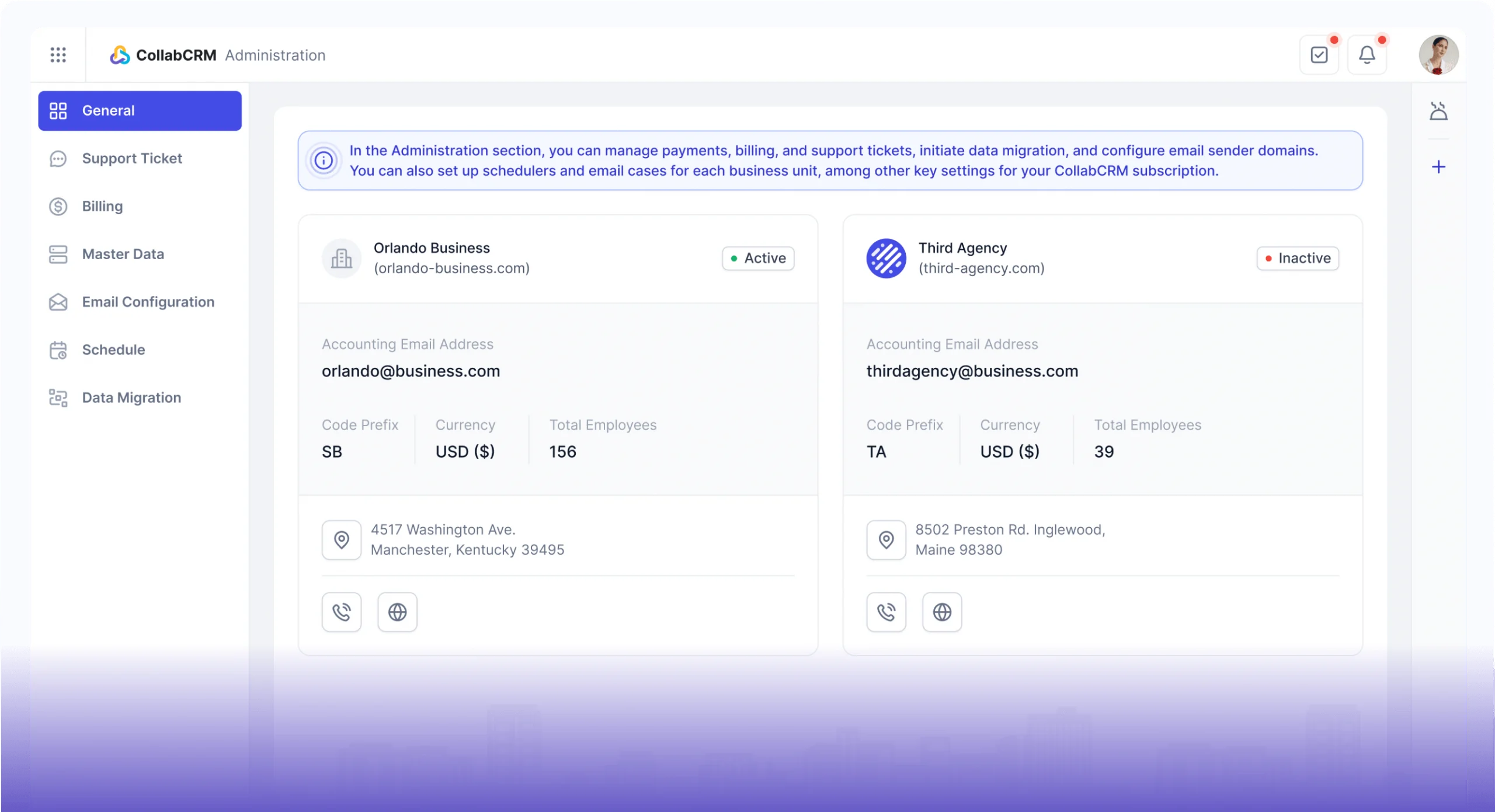The image size is (1495, 812).
Task: Navigate to Data Migration
Action: [131, 398]
